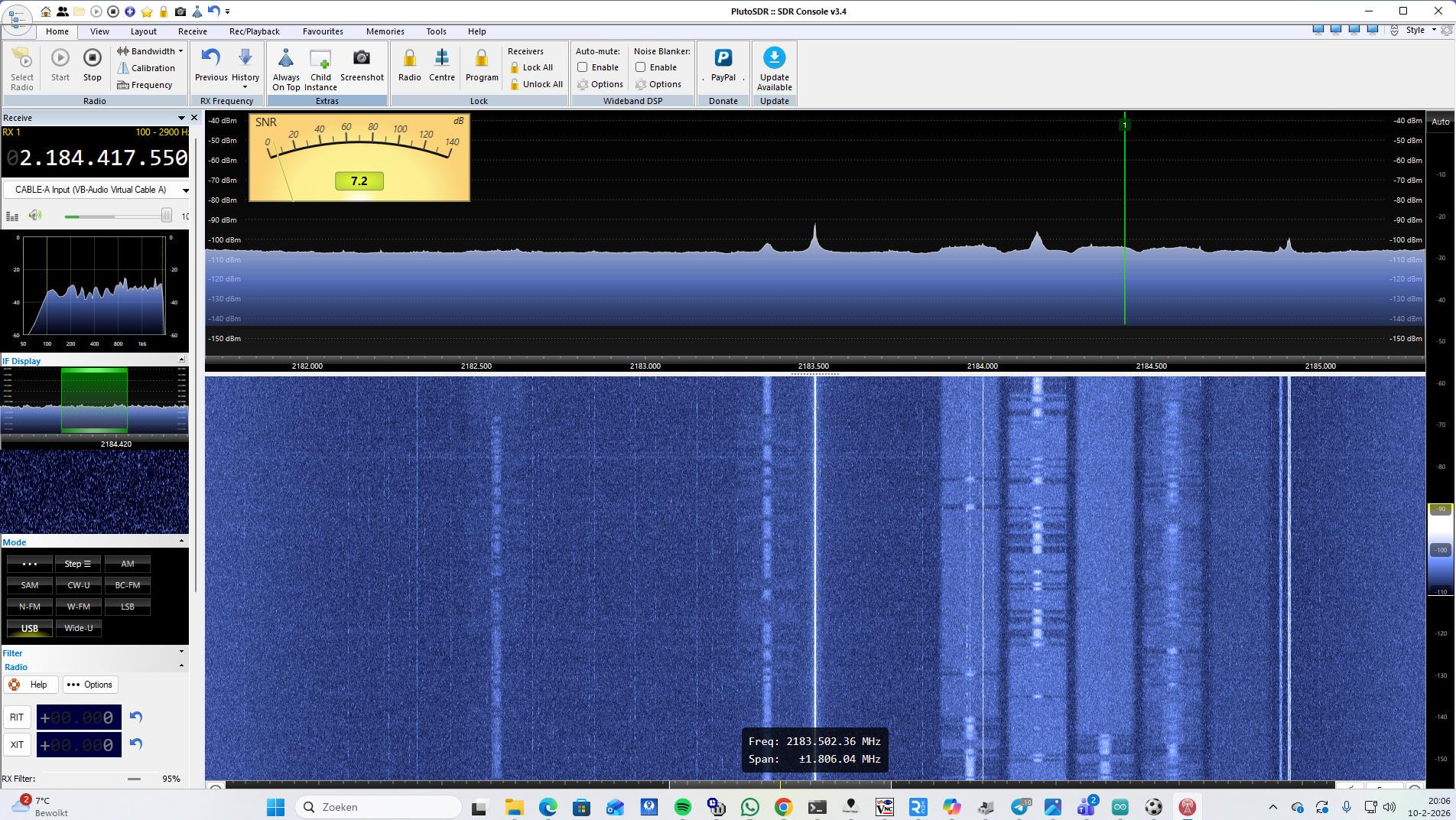1456x820 pixels.
Task: Open the History dropdown arrow
Action: click(x=245, y=87)
